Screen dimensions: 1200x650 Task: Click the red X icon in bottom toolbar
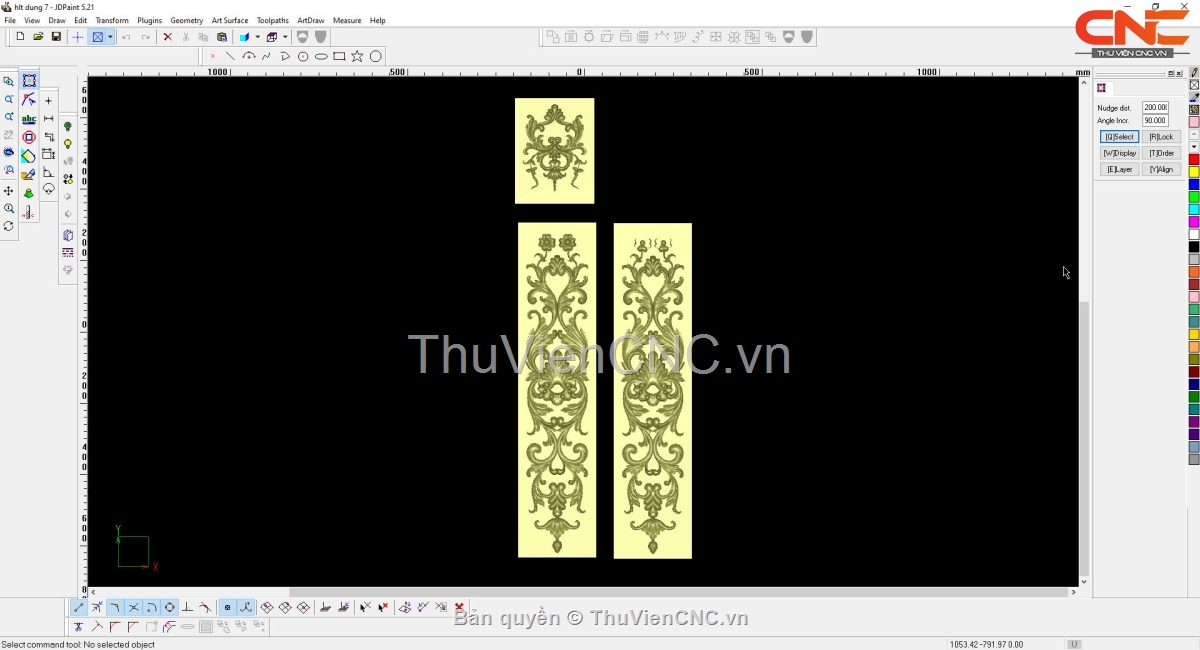click(459, 607)
